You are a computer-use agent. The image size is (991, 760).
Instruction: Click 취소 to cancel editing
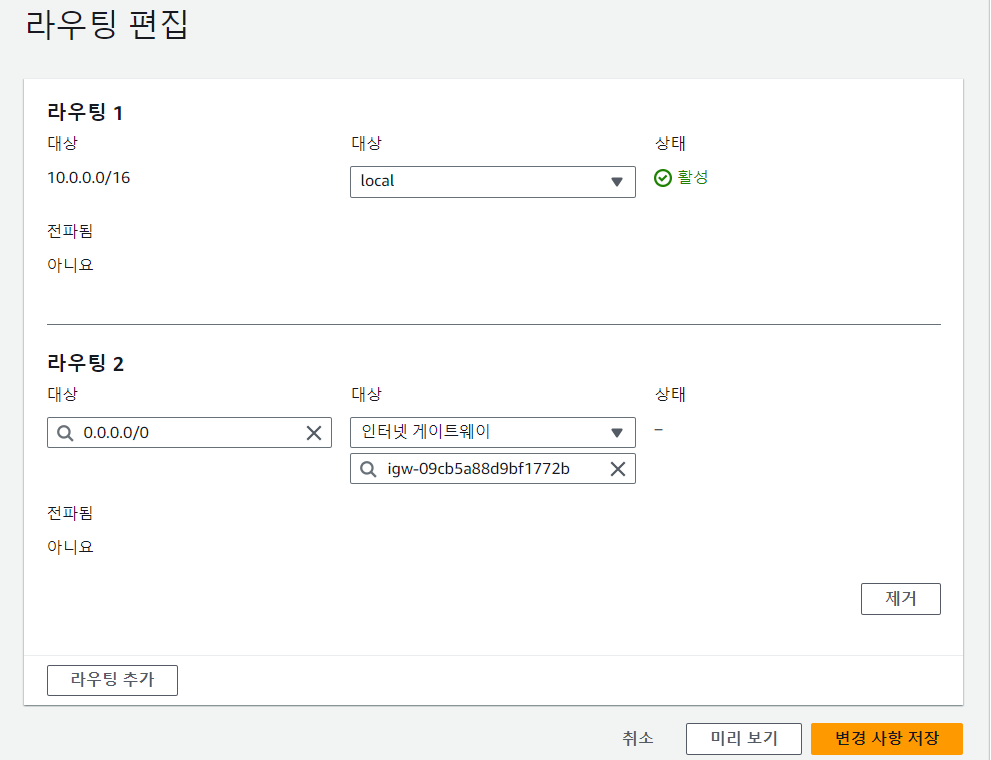pyautogui.click(x=638, y=738)
